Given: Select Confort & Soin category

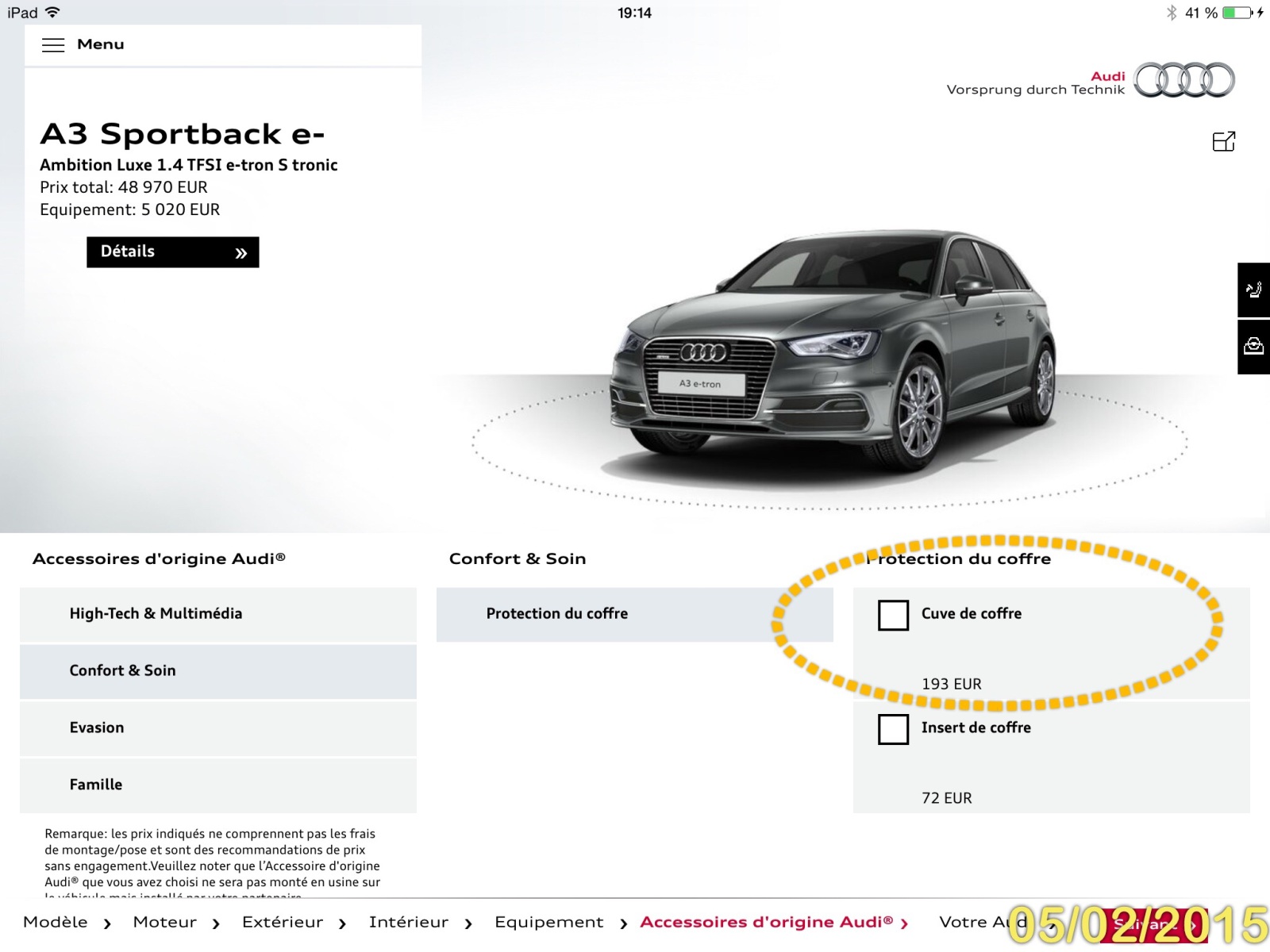Looking at the screenshot, I should [218, 671].
